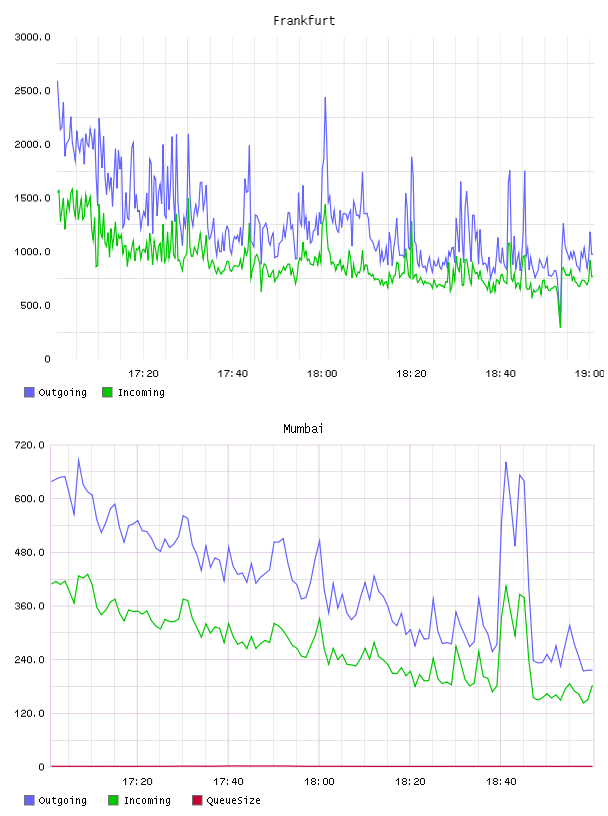Click the 18:40 time label on Mumbai chart
Viewport: 608px width, 816px height.
(x=501, y=781)
